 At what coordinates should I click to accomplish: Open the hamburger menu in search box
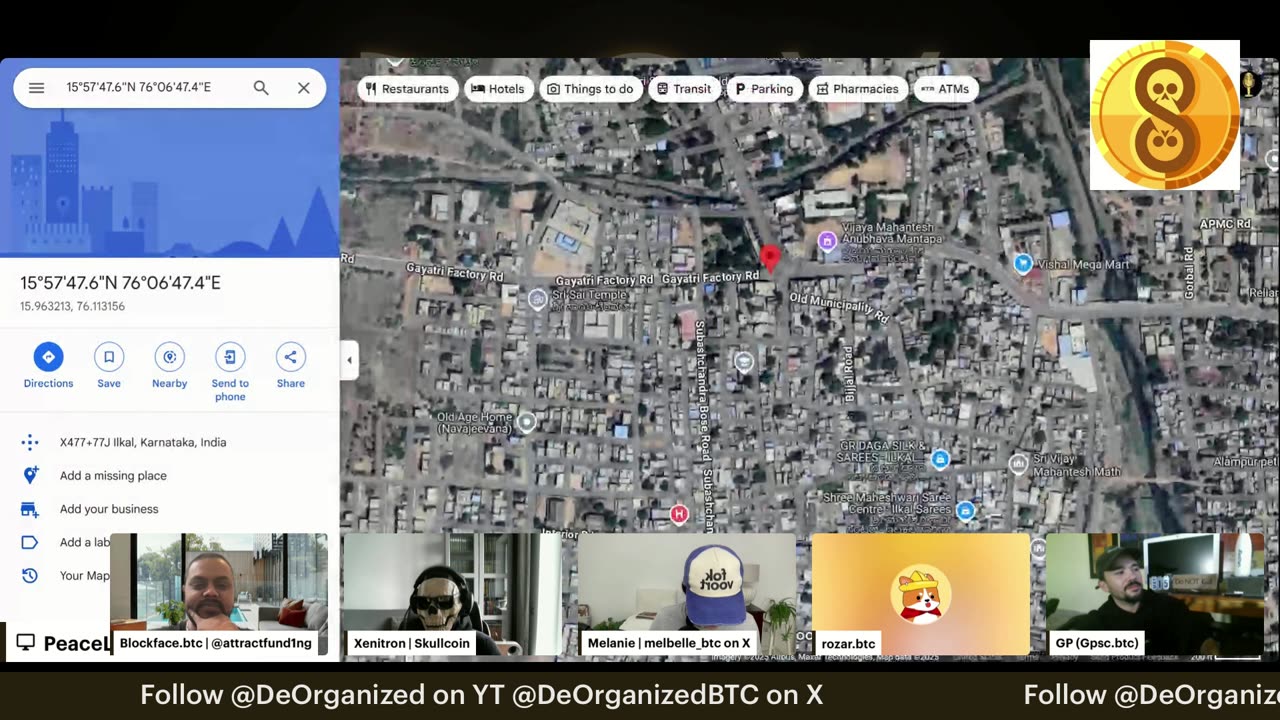coord(37,88)
